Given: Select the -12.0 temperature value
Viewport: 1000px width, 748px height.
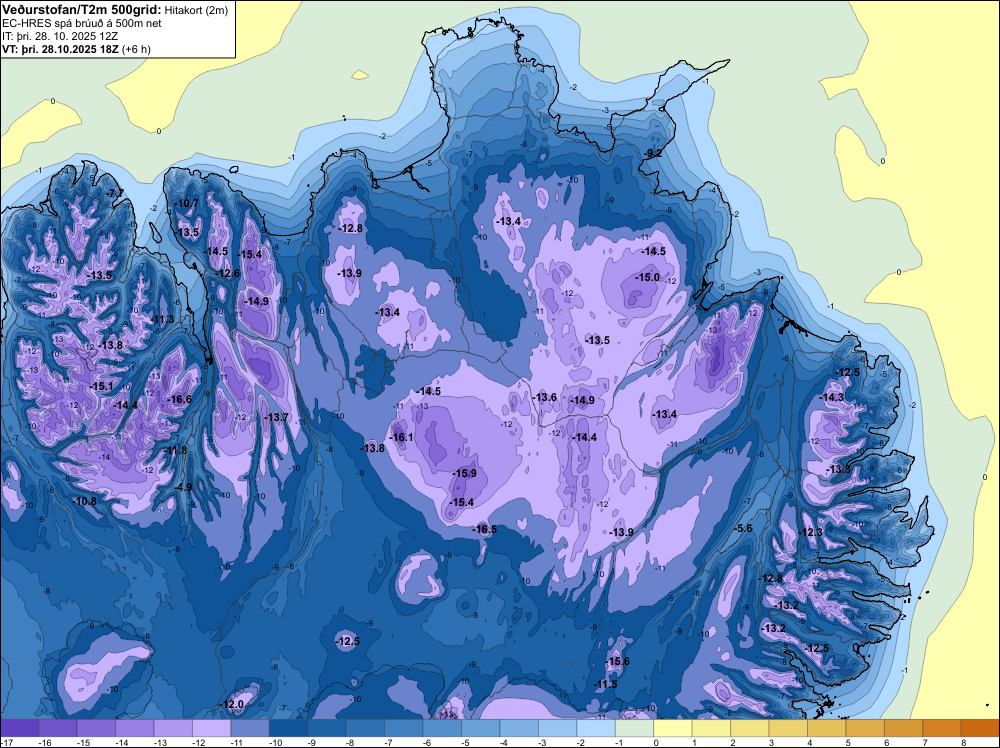Looking at the screenshot, I should [x=232, y=705].
